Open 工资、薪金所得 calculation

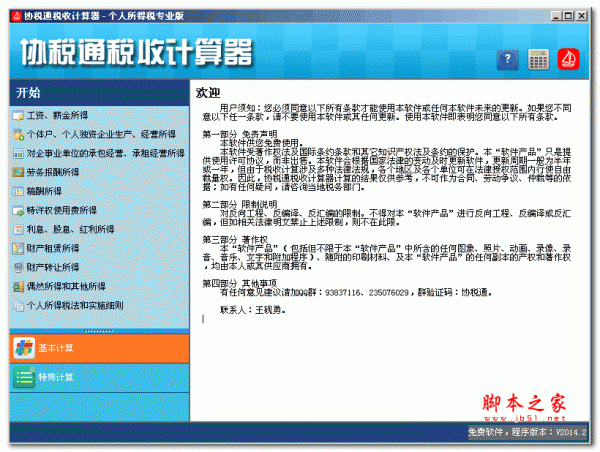[x=57, y=115]
